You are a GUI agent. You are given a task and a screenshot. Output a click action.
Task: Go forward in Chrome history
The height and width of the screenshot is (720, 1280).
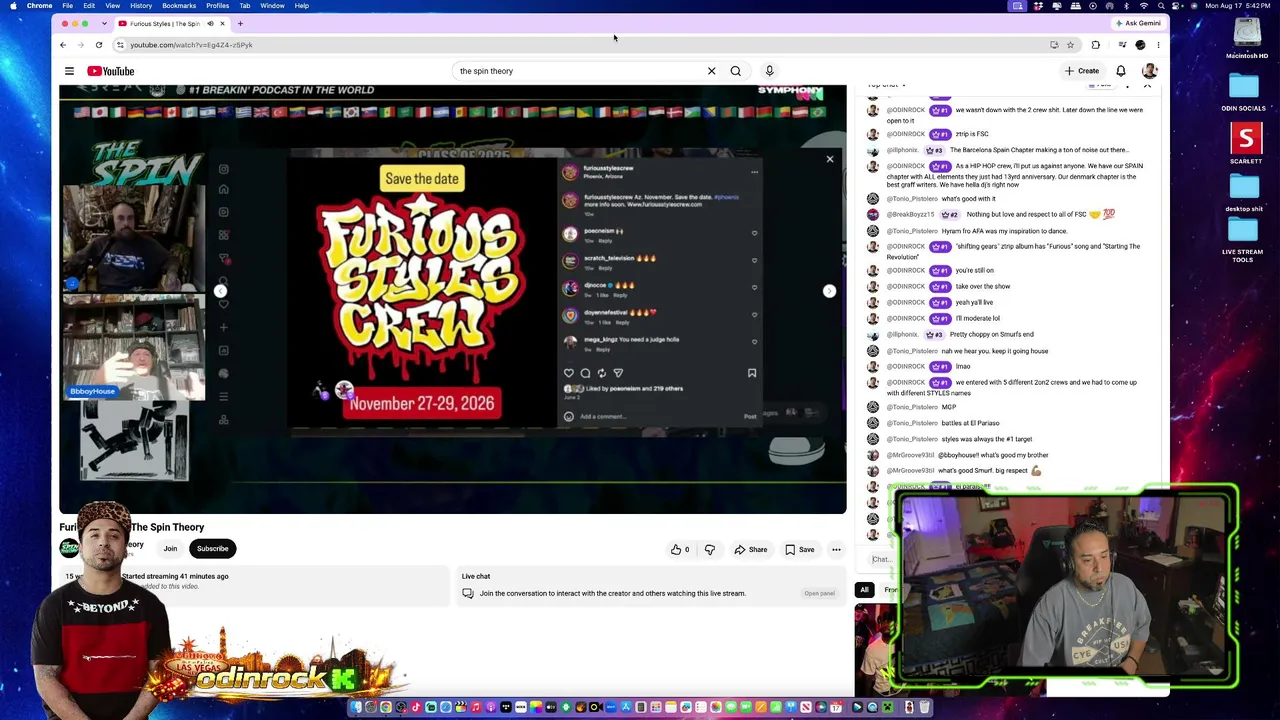80,45
